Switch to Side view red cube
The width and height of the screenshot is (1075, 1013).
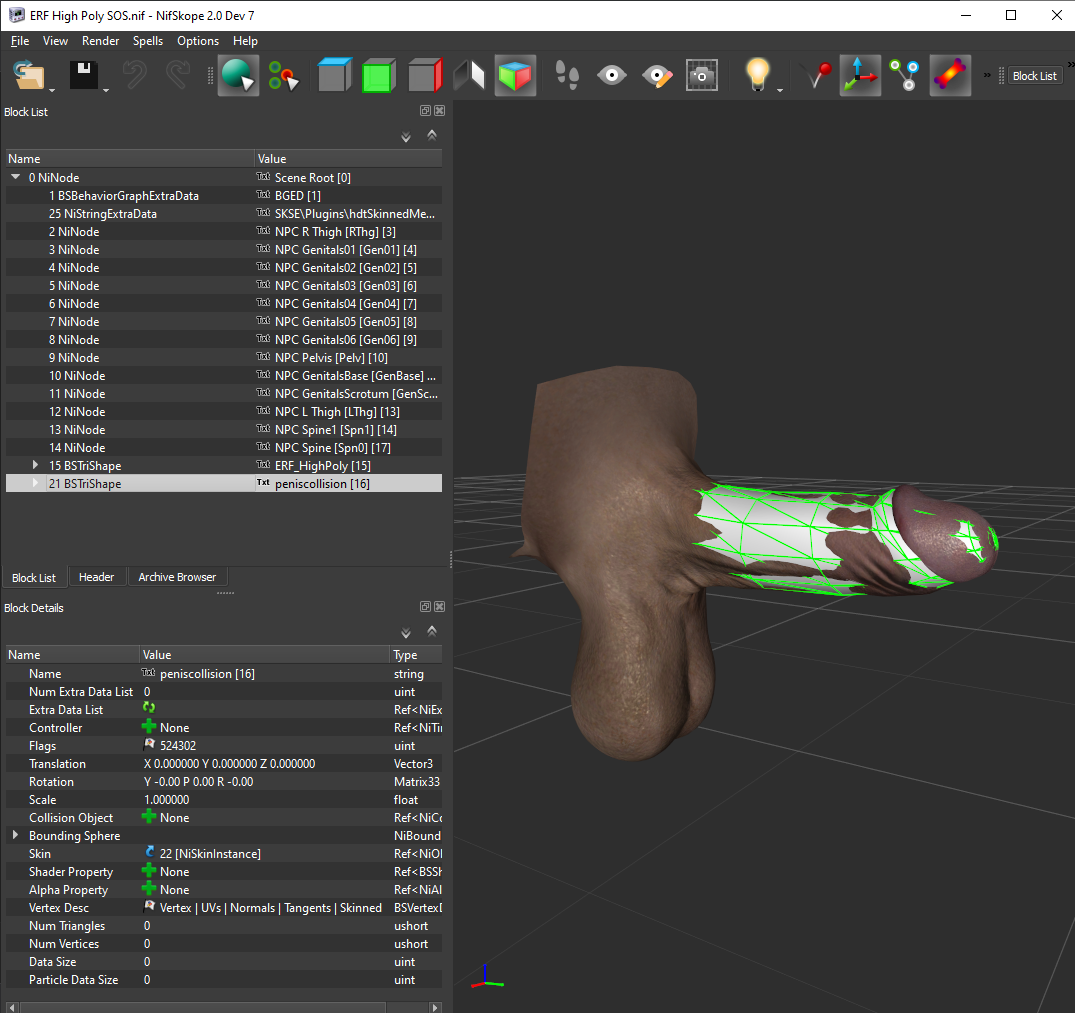(x=425, y=75)
